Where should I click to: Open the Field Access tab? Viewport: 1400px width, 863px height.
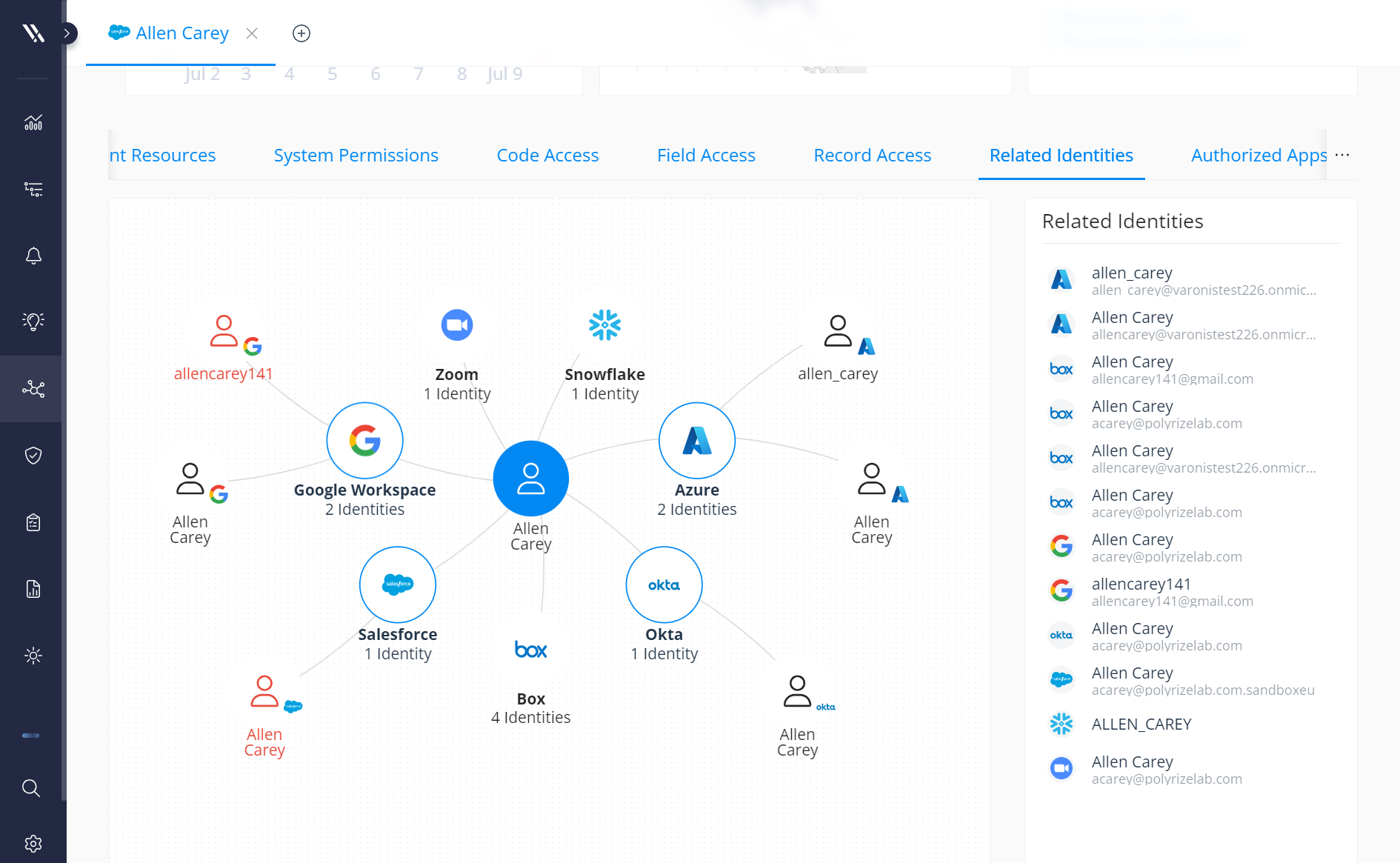point(706,156)
